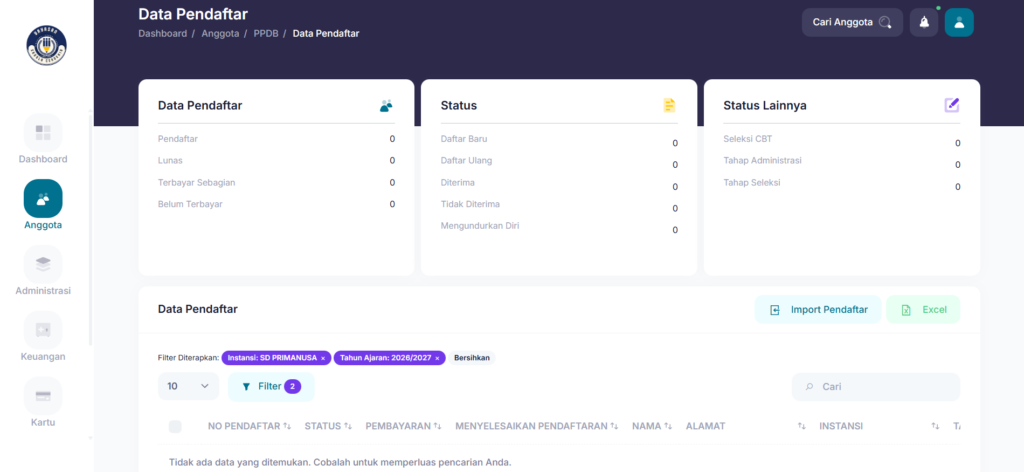1024x472 pixels.
Task: Click the Keuangan sidebar label
Action: 43,356
